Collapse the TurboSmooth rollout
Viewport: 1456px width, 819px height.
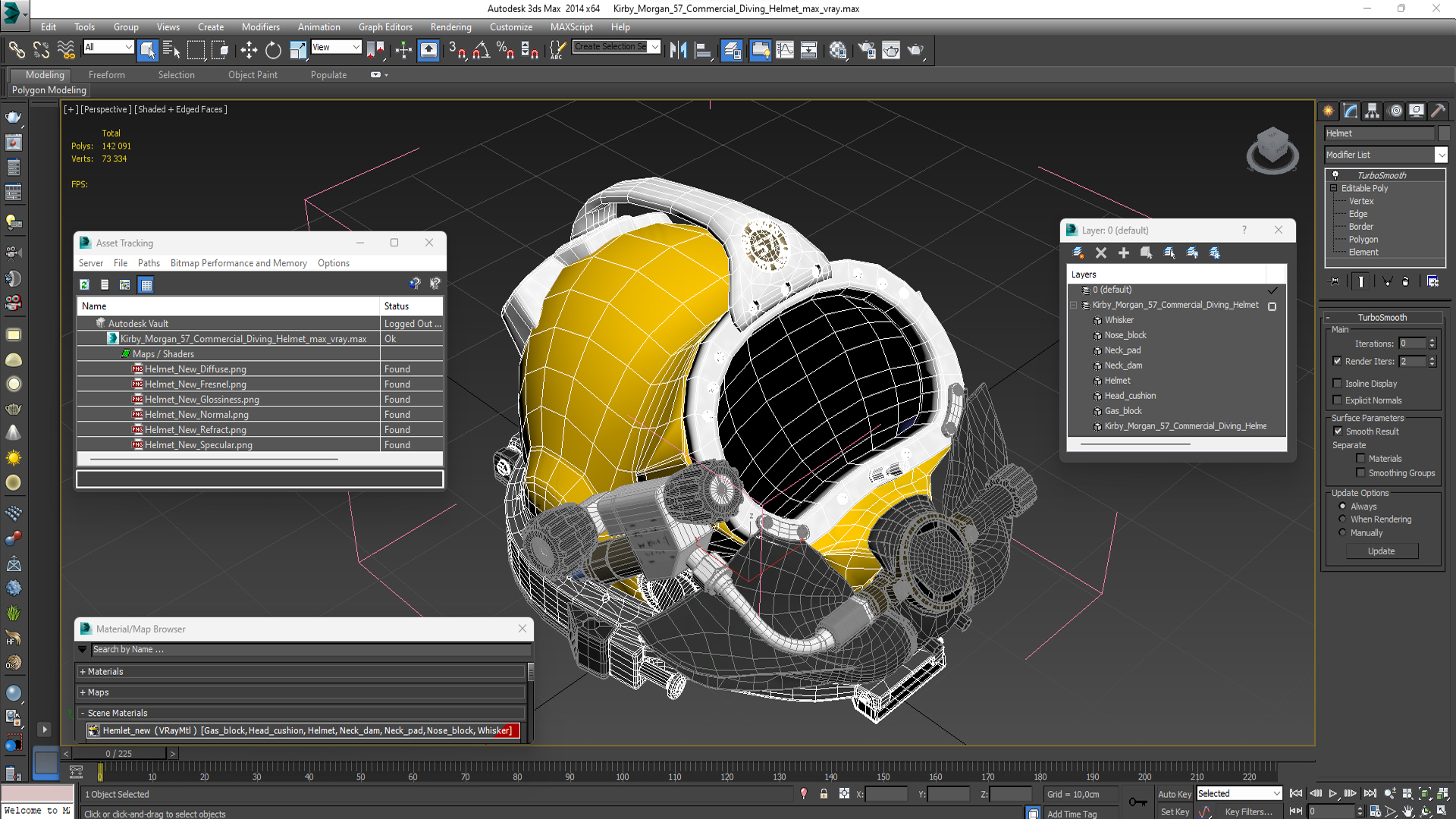[1382, 317]
